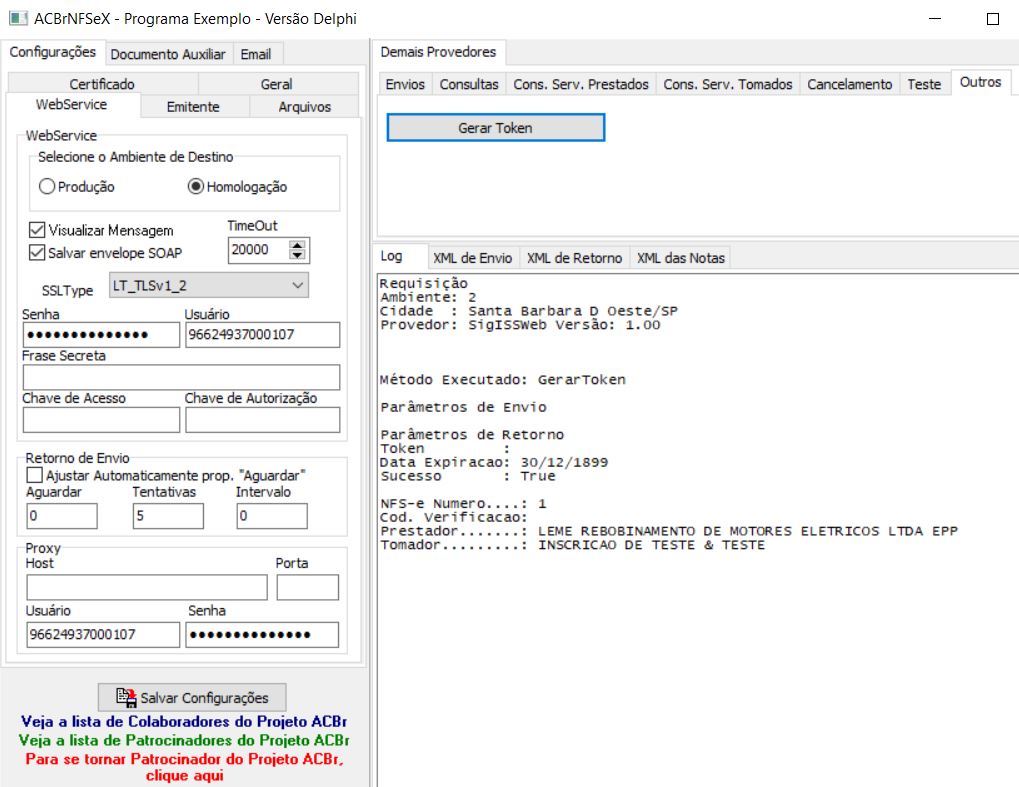This screenshot has height=787, width=1019.
Task: Click the Chave de Autorização field
Action: click(x=263, y=420)
